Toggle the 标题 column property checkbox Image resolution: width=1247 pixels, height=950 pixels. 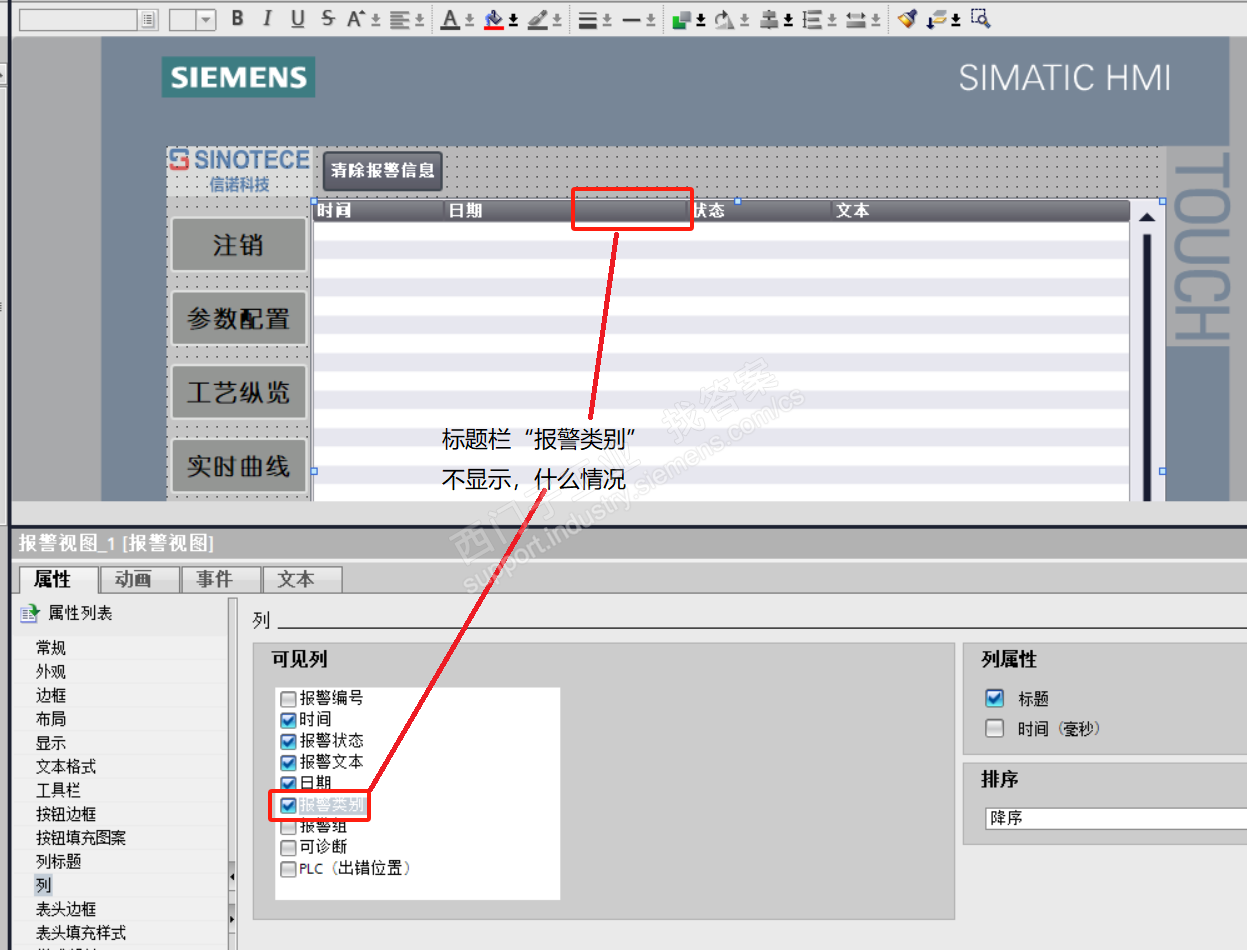(994, 699)
